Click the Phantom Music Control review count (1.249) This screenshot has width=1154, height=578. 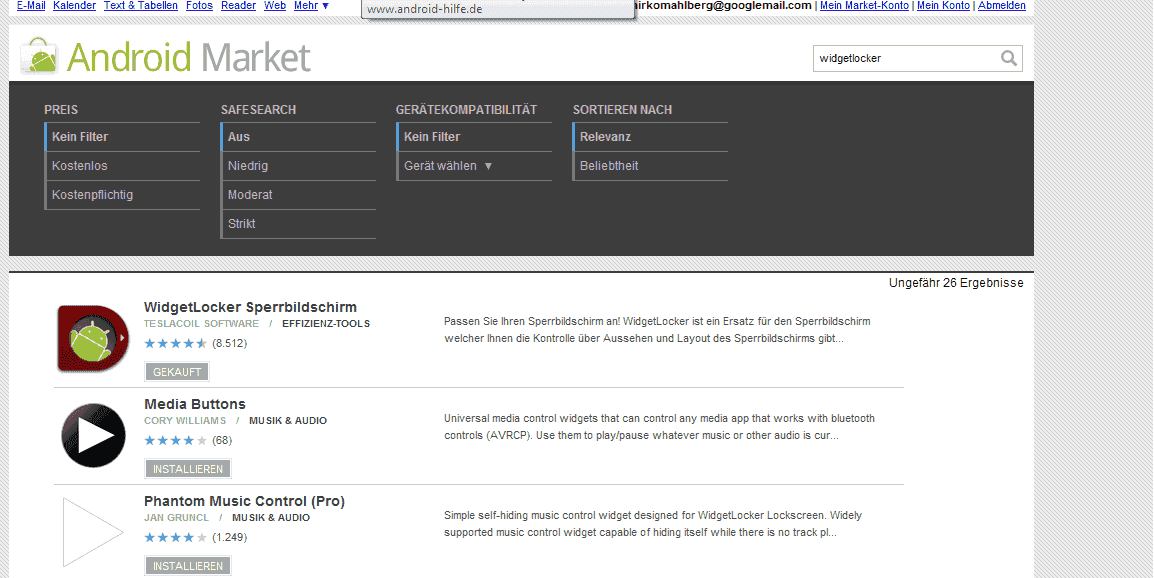click(230, 538)
